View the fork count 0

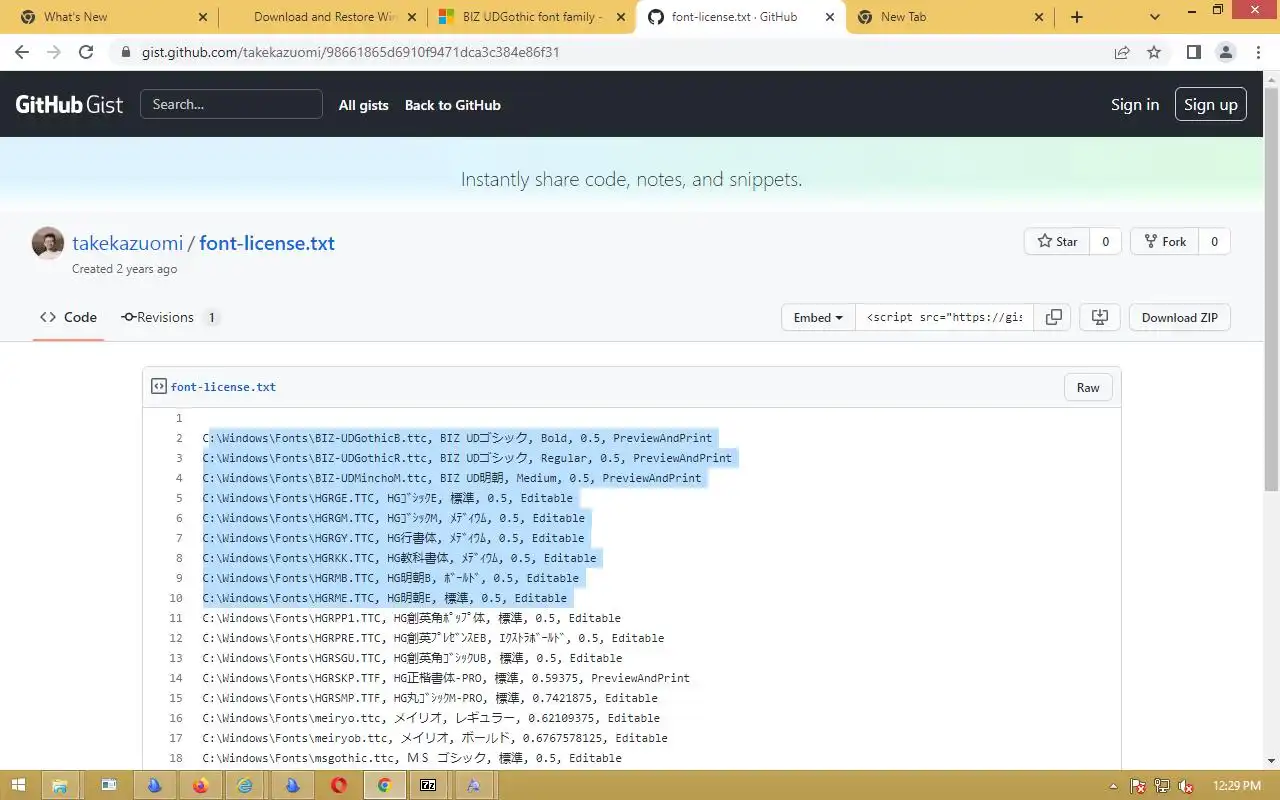[x=1214, y=241]
